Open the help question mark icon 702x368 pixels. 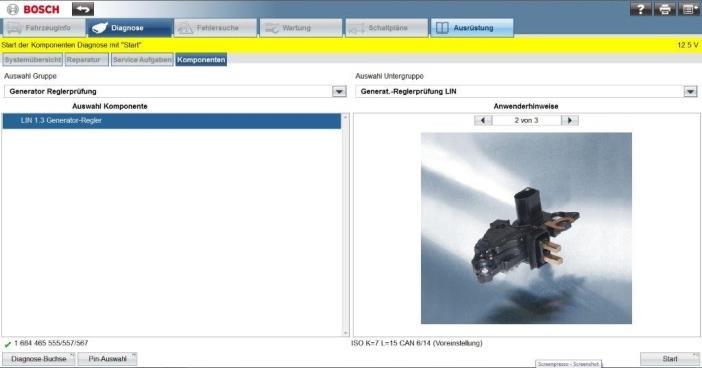coord(641,9)
